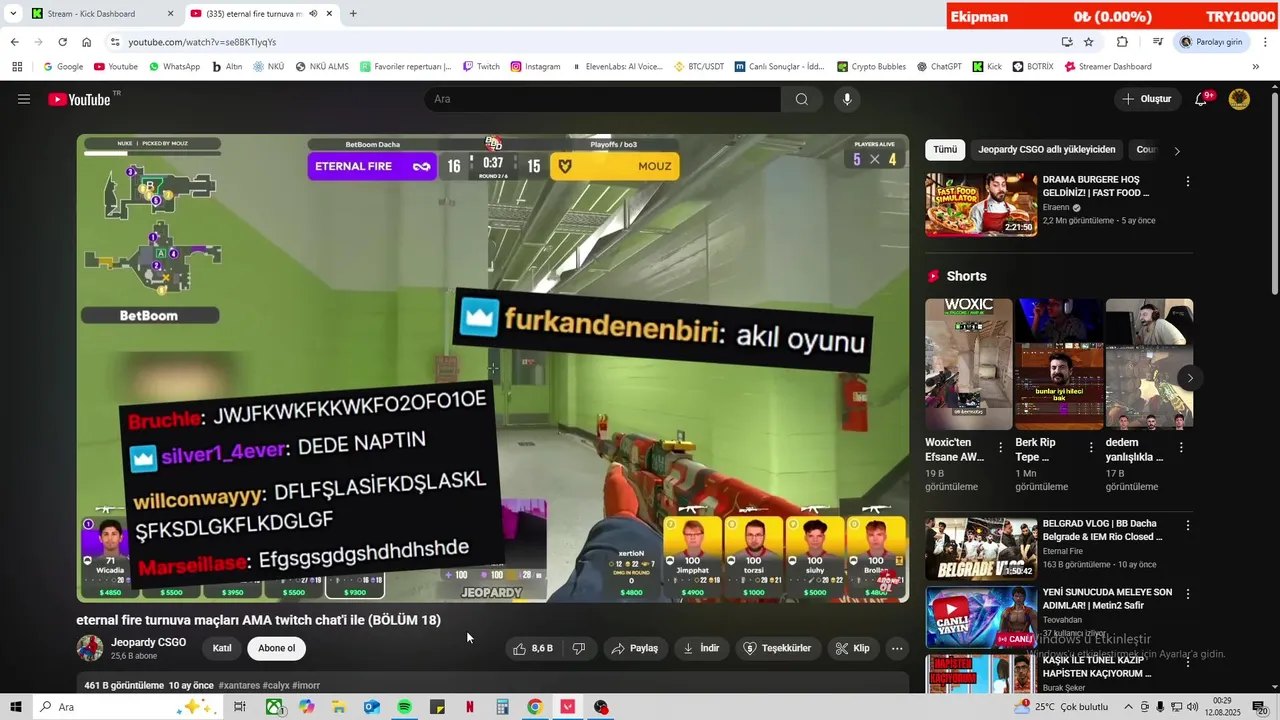Select Jeopardy CSGO adlı yükleyiciden chip
This screenshot has width=1280, height=720.
pos(1047,150)
